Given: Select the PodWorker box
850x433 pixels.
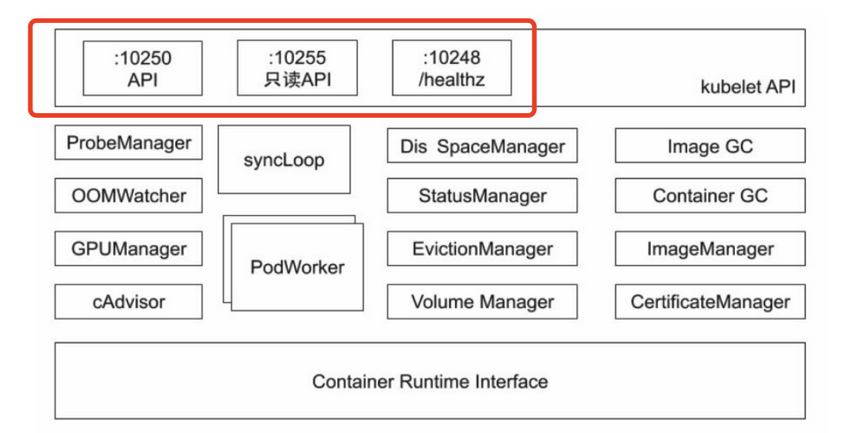Looking at the screenshot, I should (297, 267).
